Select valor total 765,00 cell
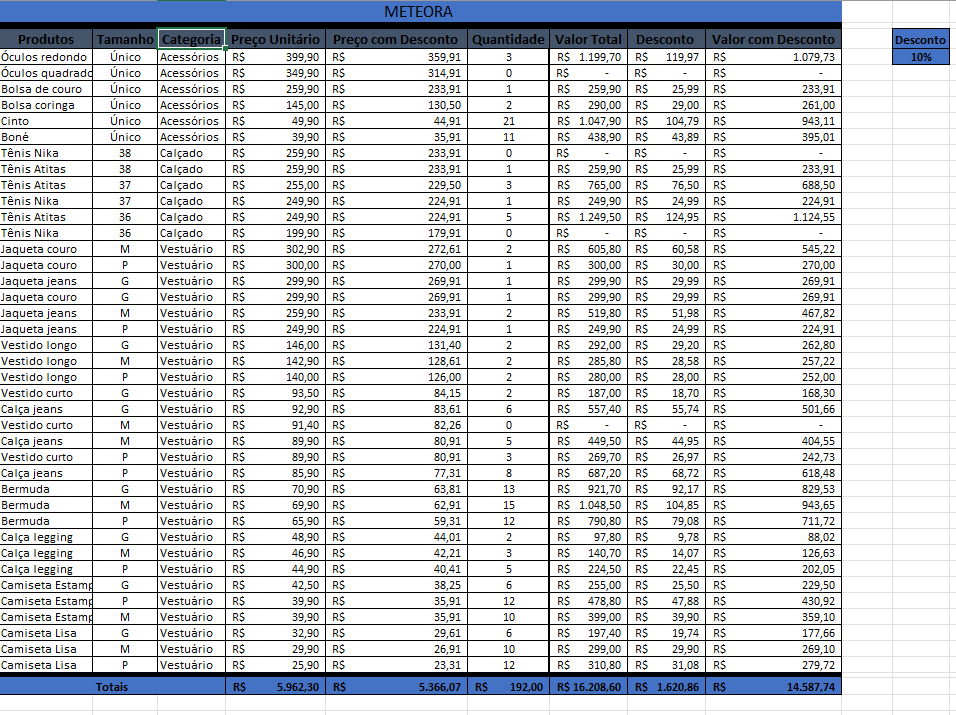The height and width of the screenshot is (715, 956). (588, 185)
